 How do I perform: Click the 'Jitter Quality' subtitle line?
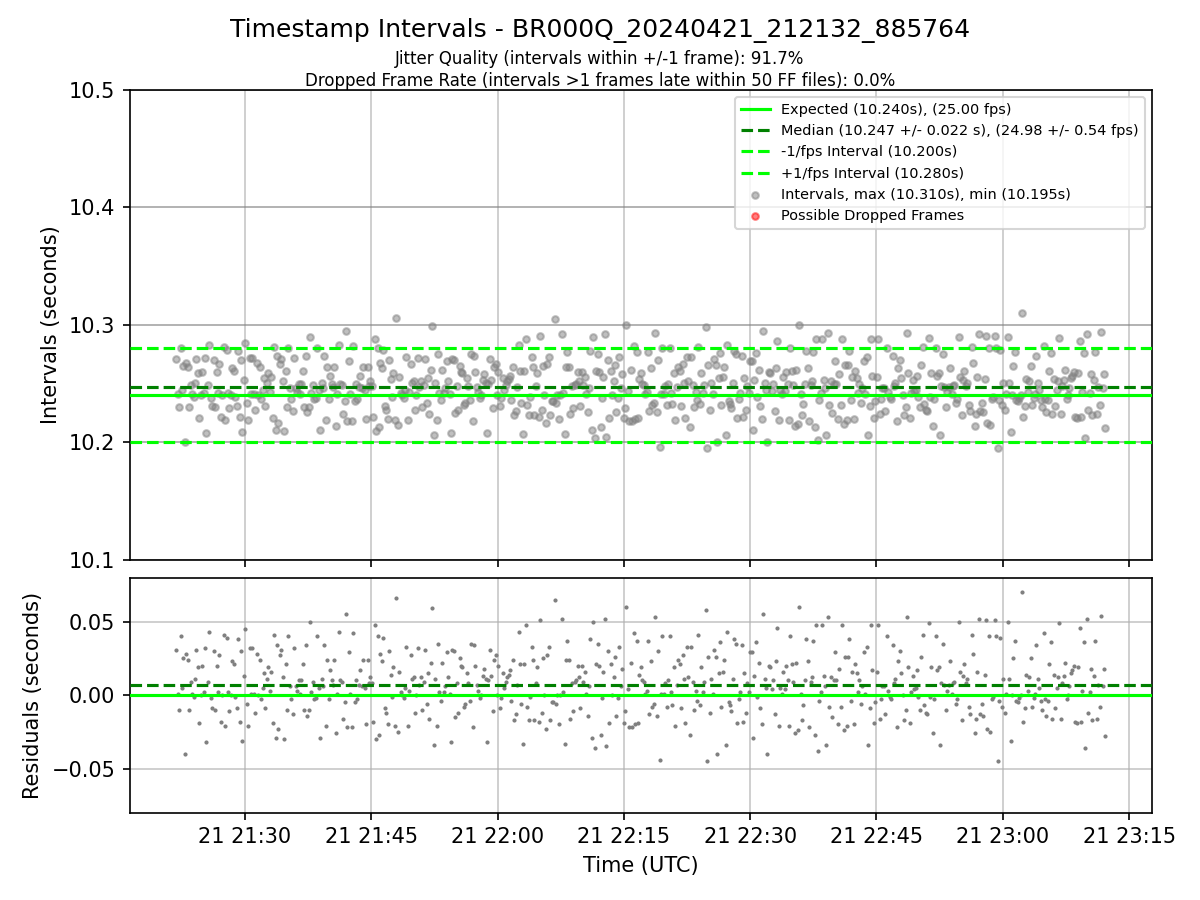point(600,59)
